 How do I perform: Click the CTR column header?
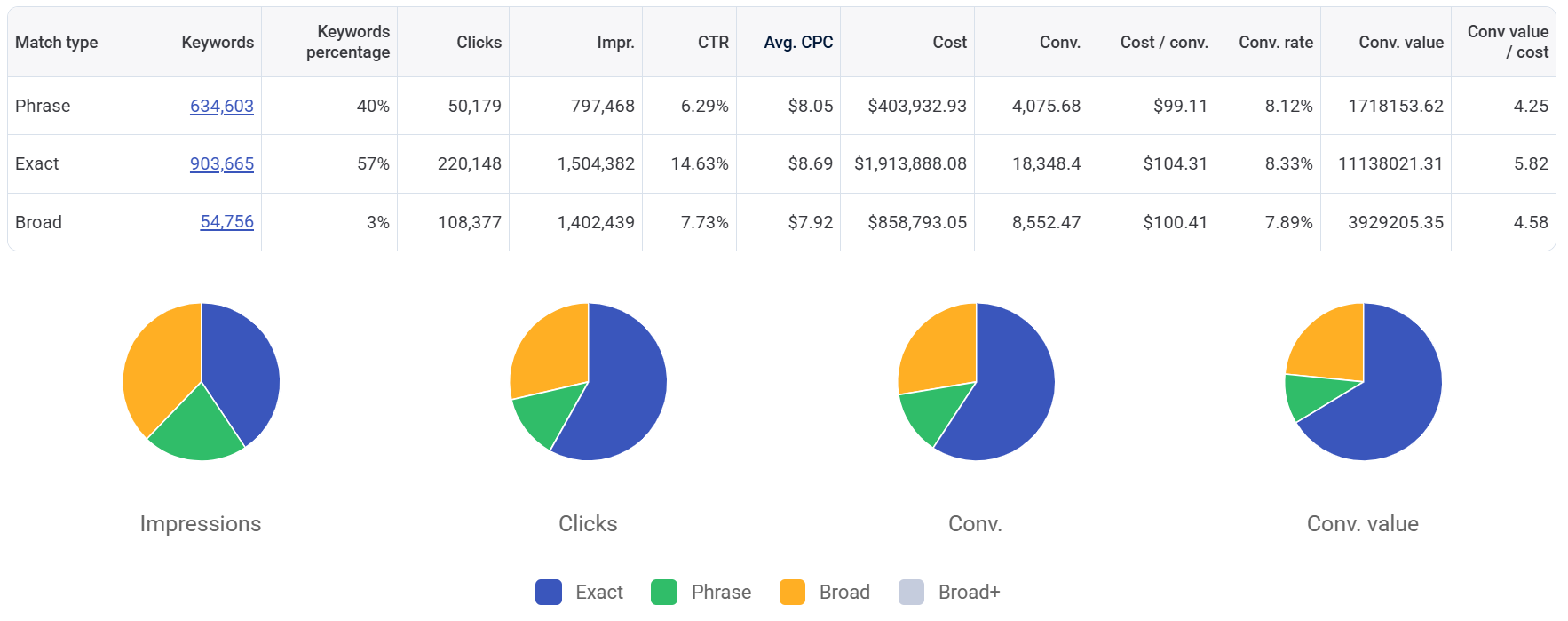[712, 42]
